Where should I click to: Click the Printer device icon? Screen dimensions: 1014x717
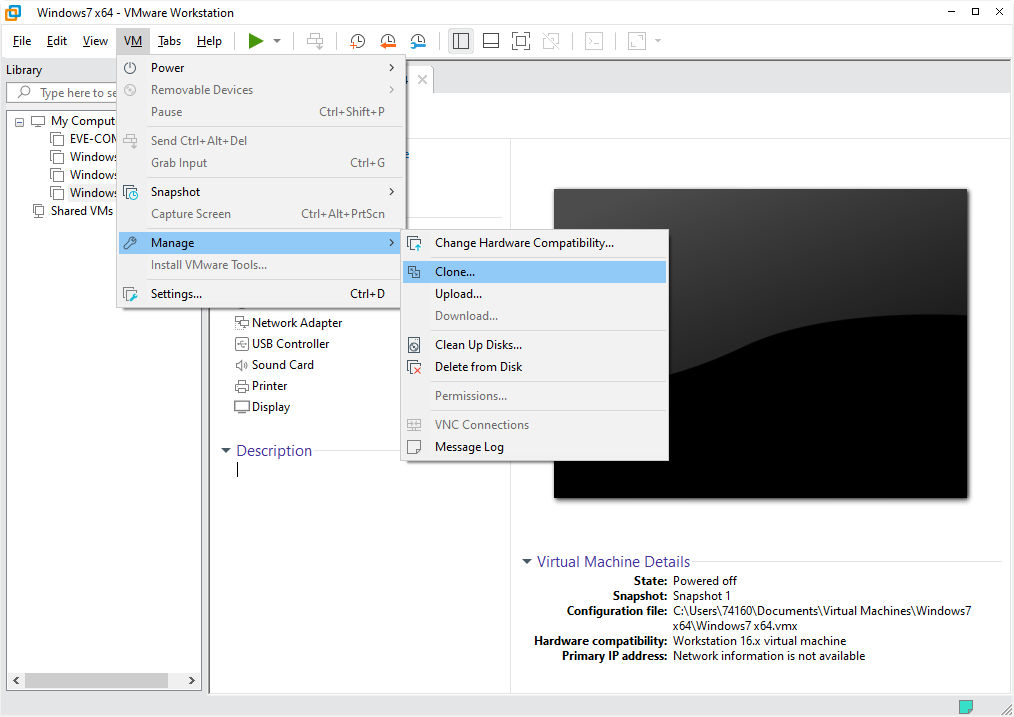[x=242, y=387]
